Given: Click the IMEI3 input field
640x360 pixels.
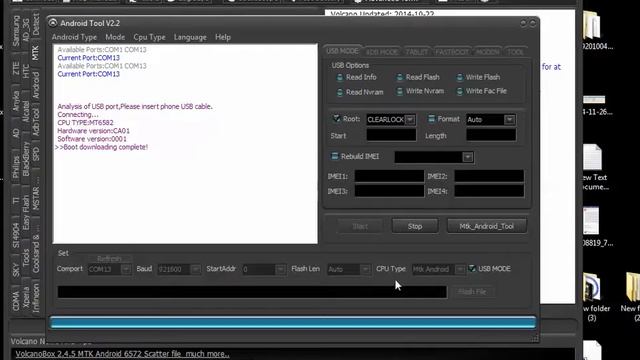Looking at the screenshot, I should point(389,191).
